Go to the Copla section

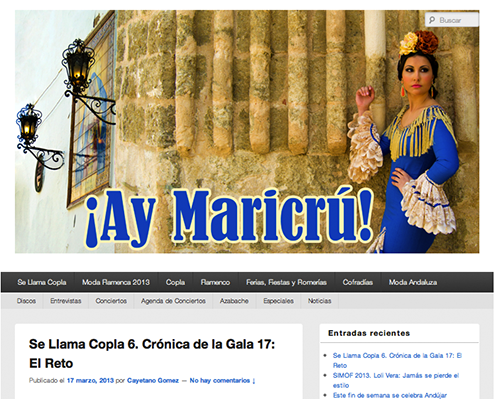coord(175,282)
